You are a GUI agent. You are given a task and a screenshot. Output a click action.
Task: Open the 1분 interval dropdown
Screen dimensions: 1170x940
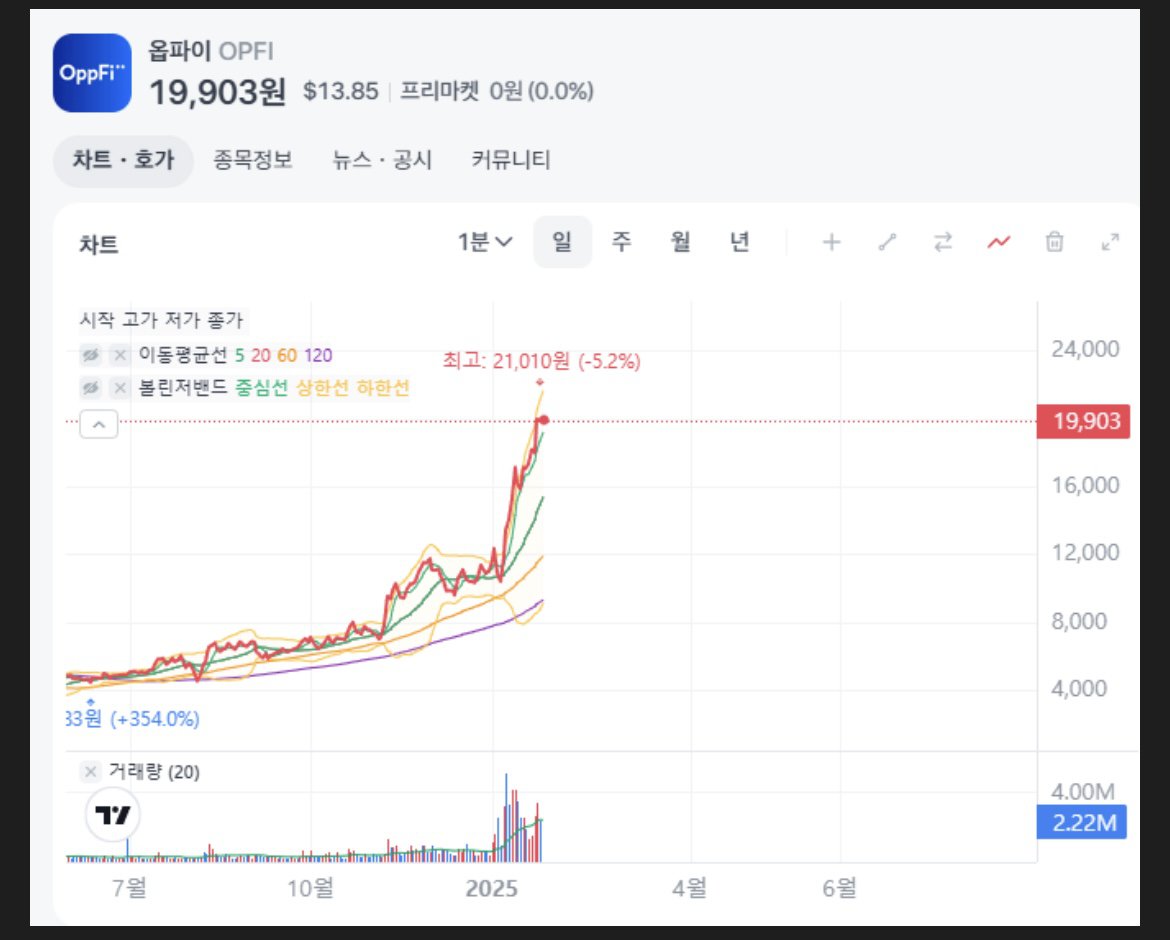click(480, 241)
